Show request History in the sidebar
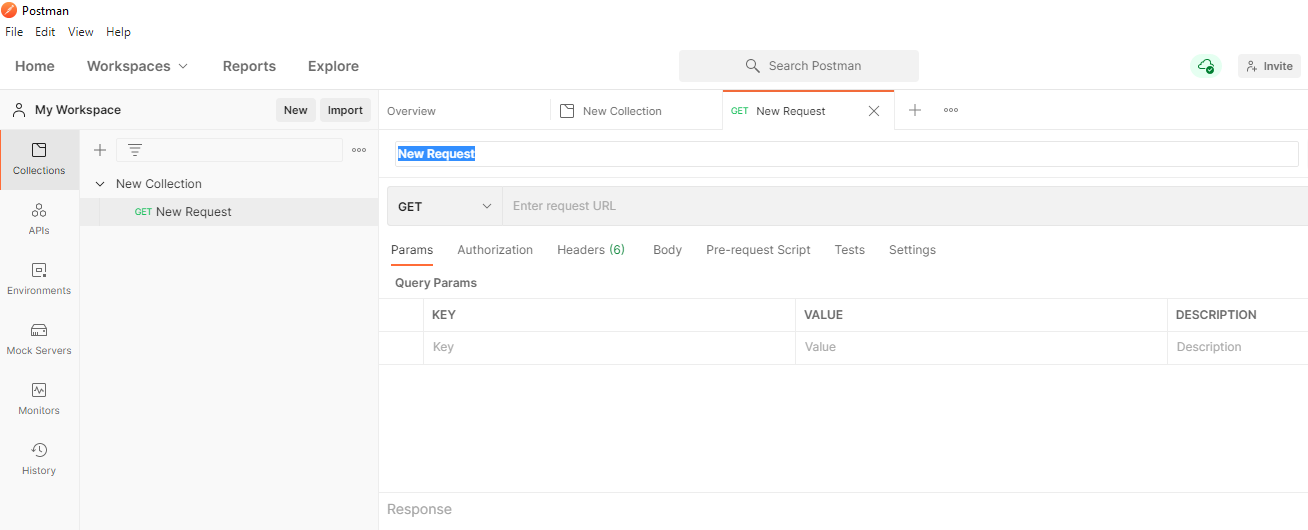The image size is (1308, 530). pos(39,459)
